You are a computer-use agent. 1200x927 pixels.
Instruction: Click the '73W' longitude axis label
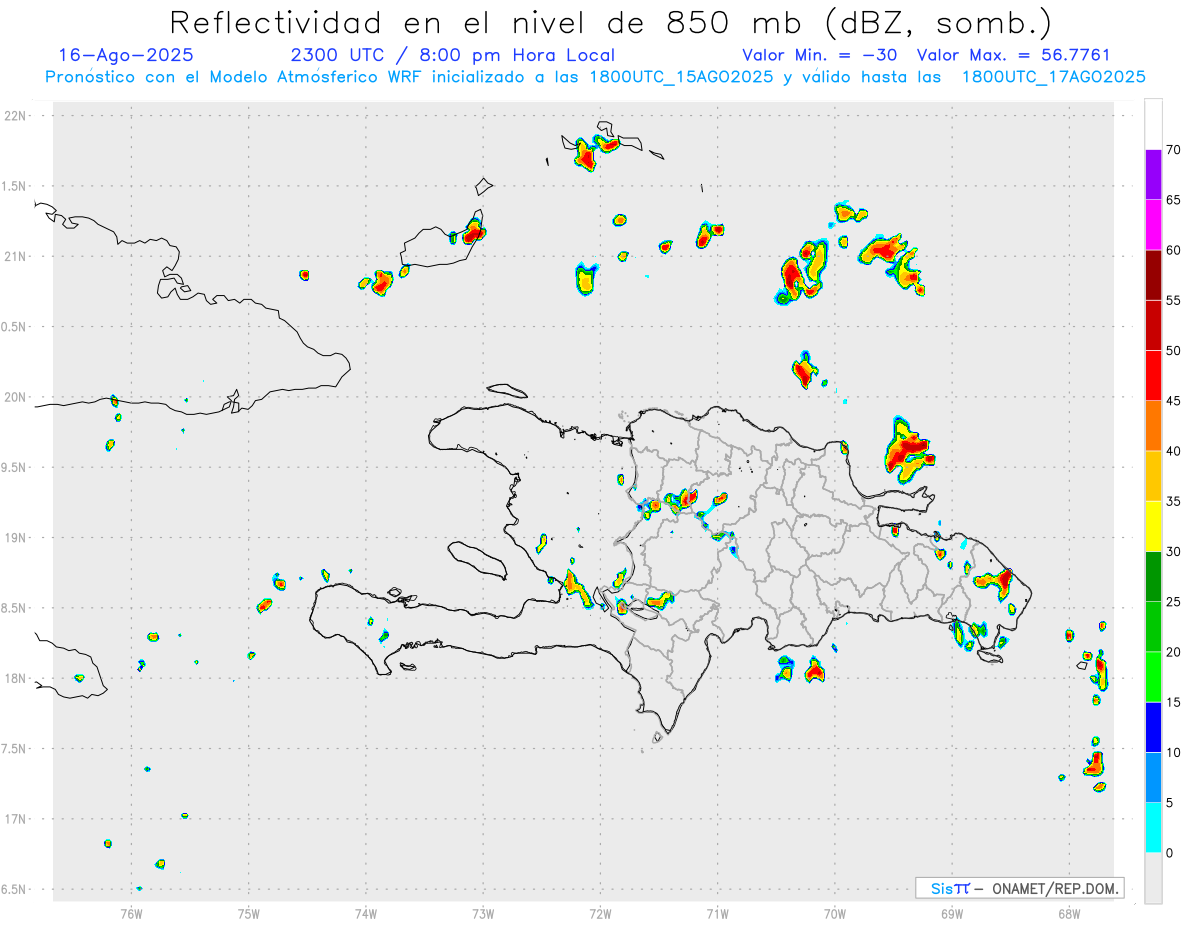[483, 913]
